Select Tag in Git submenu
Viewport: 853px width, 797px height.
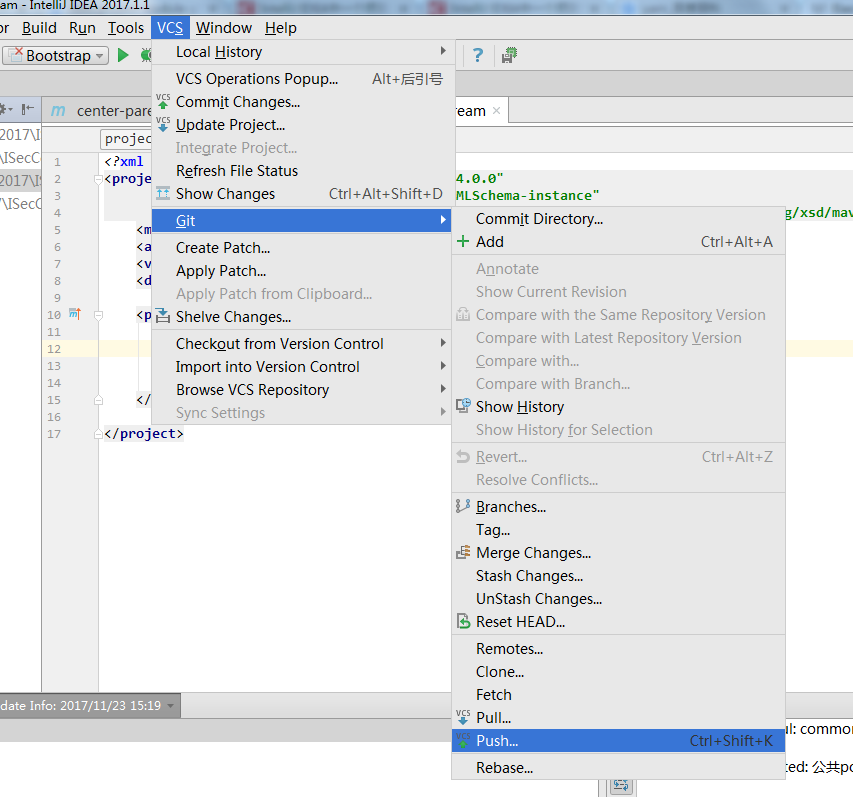(x=618, y=529)
